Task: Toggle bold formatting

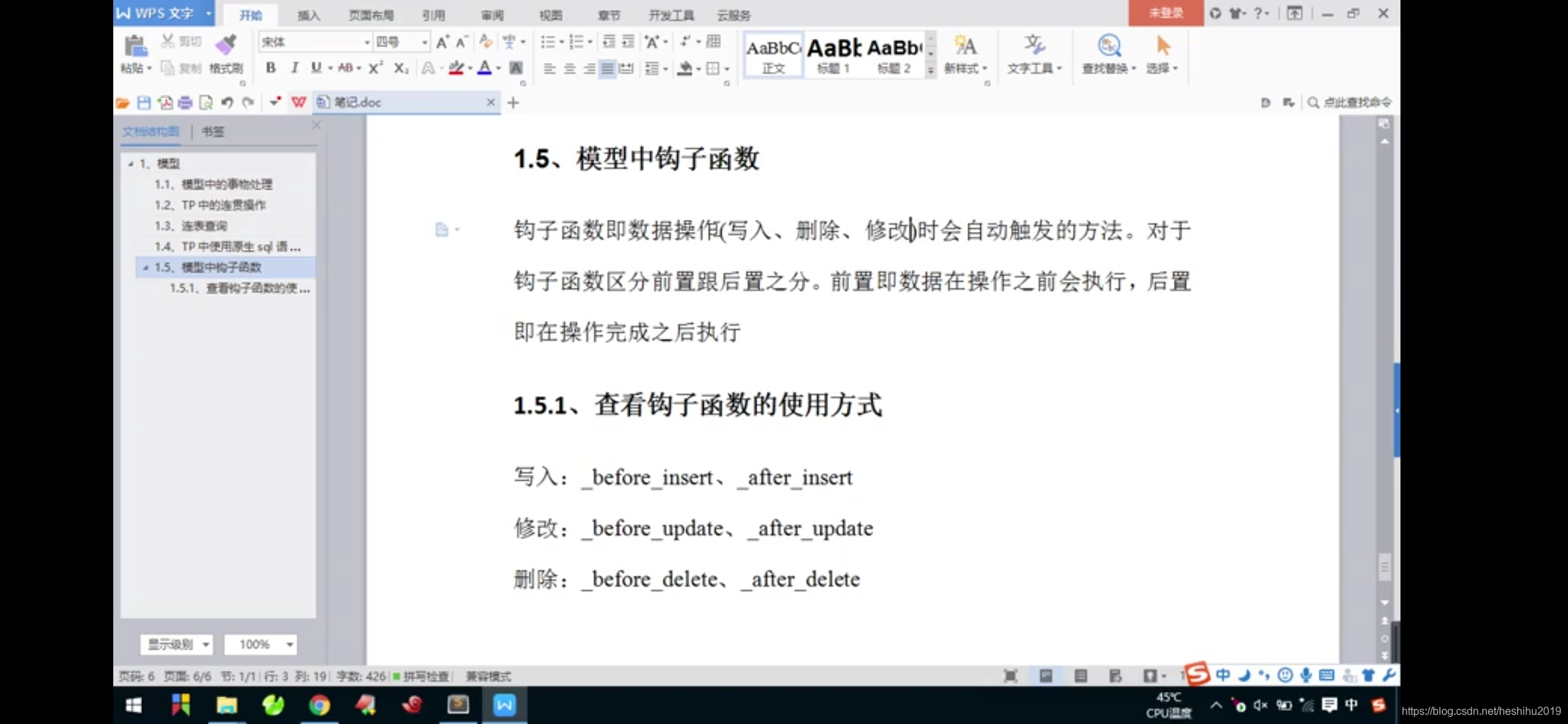Action: pyautogui.click(x=271, y=68)
